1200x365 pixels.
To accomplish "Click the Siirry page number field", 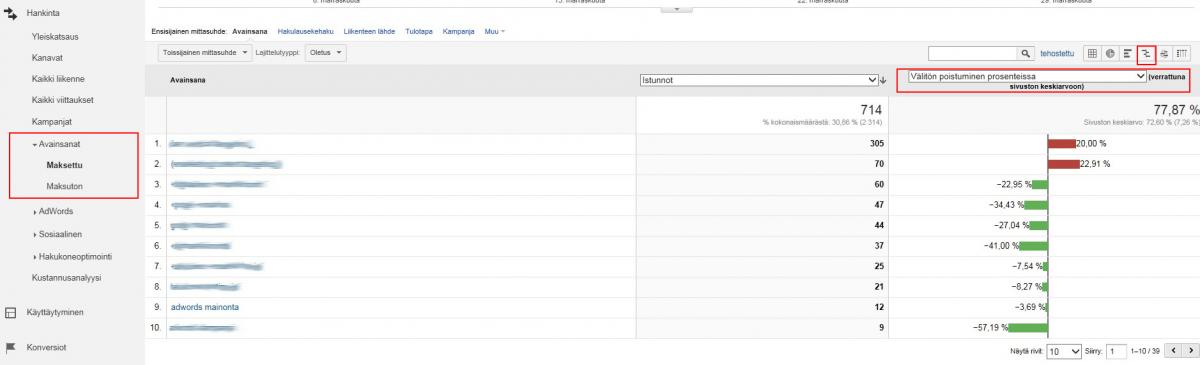I will 1117,352.
